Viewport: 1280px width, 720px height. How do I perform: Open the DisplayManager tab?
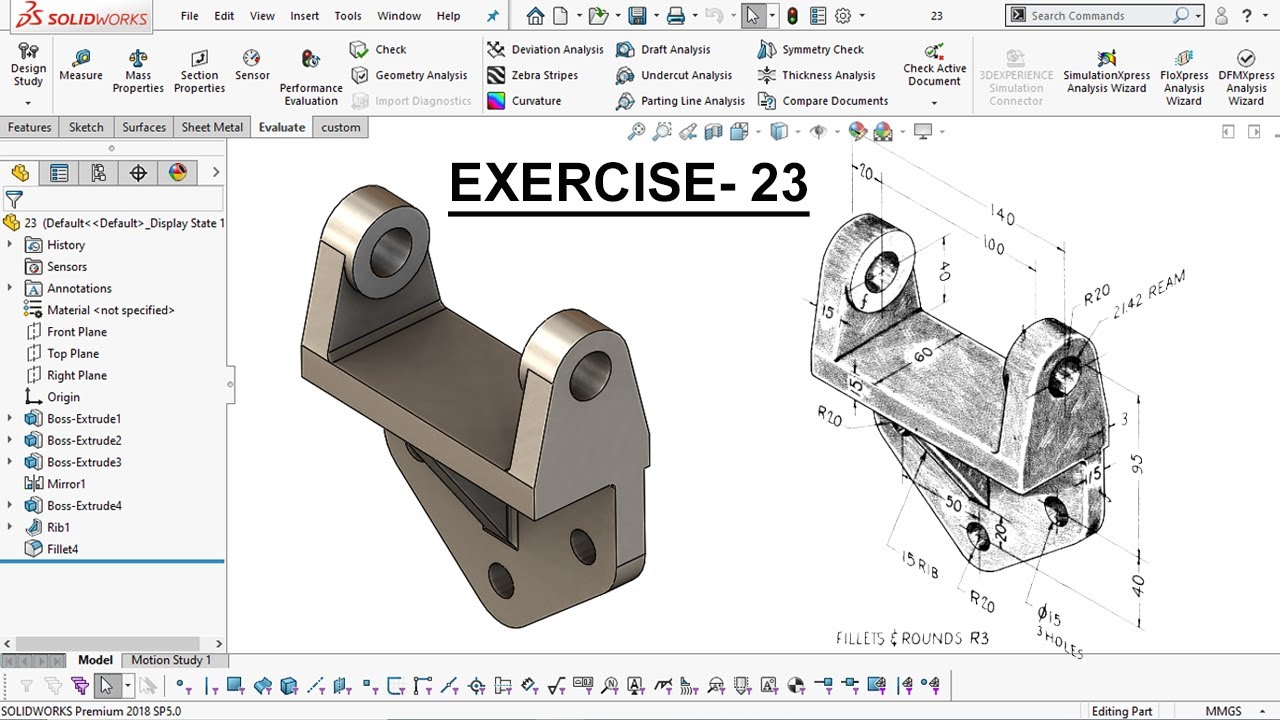(177, 173)
